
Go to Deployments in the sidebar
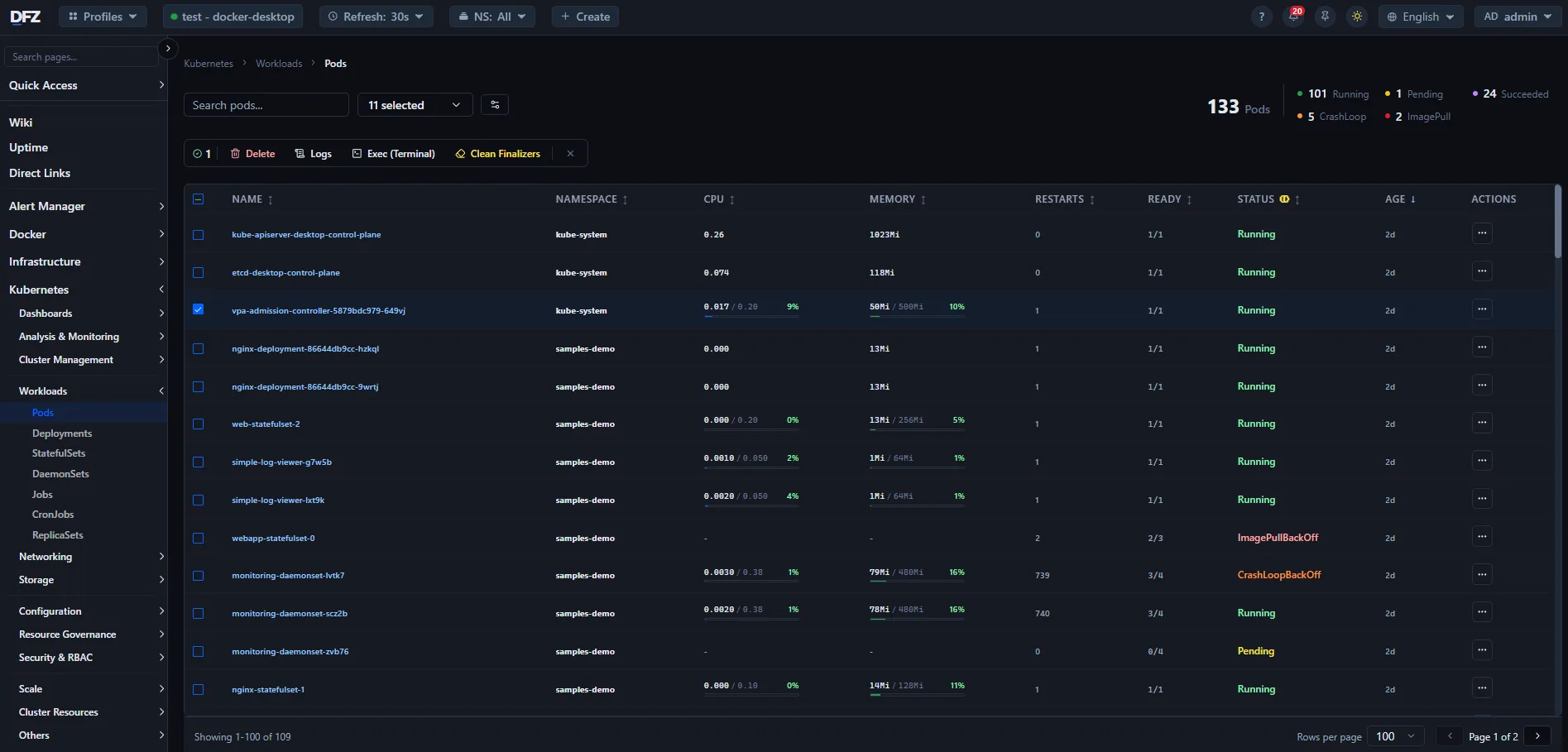tap(61, 433)
